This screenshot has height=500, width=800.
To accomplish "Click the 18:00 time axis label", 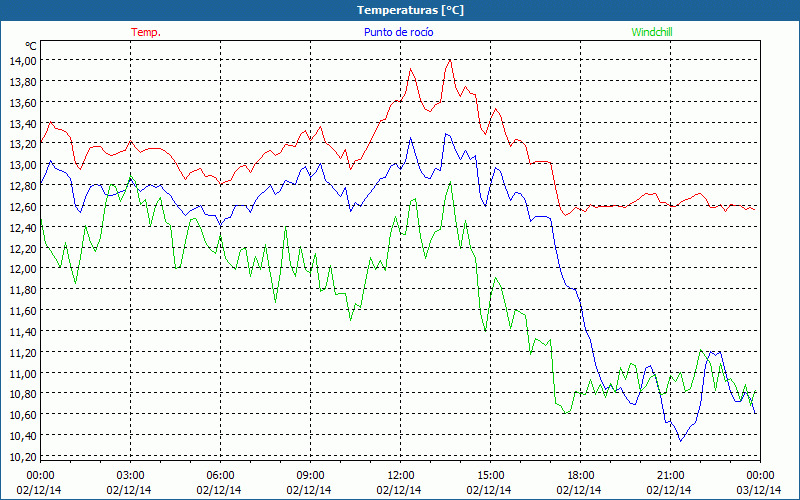I will (581, 476).
